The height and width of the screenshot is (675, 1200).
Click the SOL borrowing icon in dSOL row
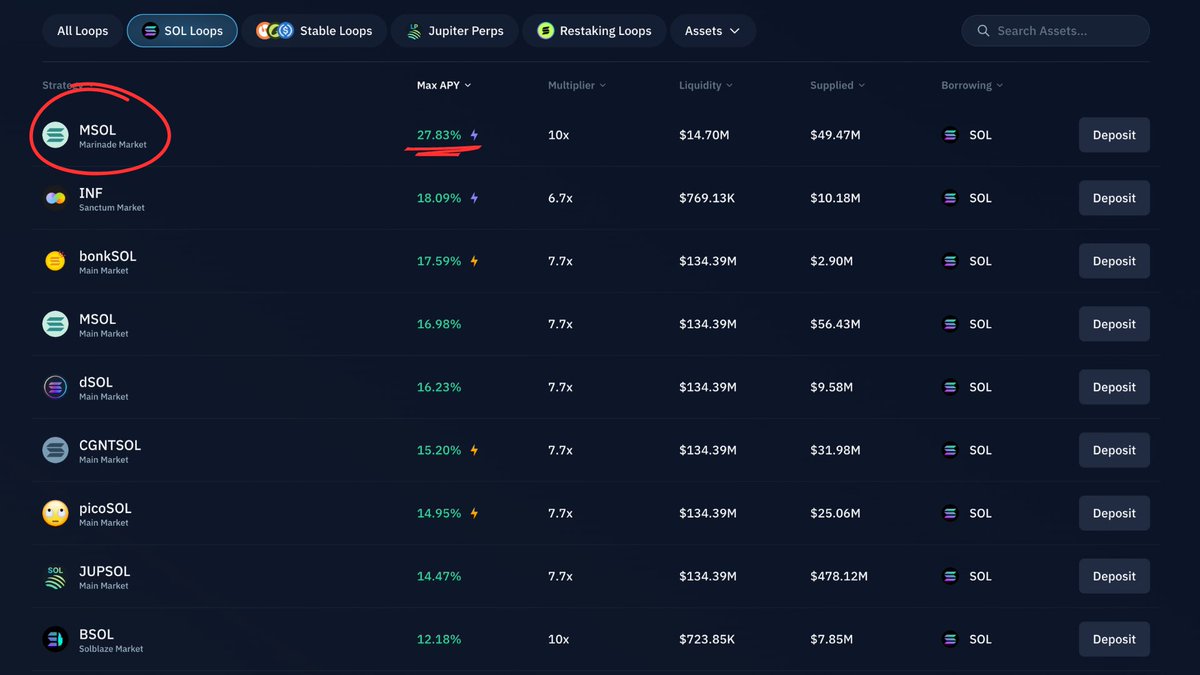point(950,387)
